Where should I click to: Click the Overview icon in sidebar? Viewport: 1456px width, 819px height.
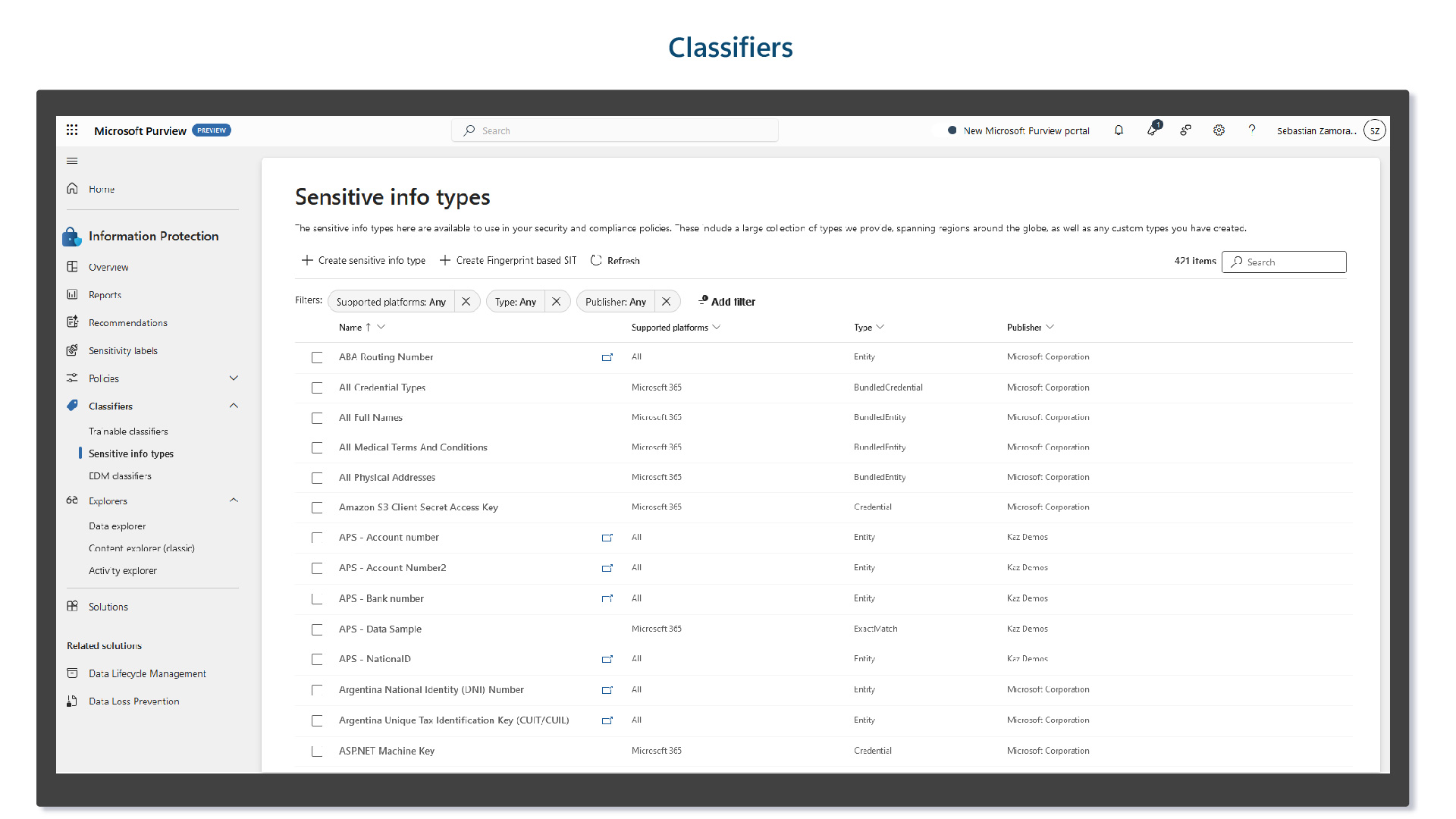73,267
